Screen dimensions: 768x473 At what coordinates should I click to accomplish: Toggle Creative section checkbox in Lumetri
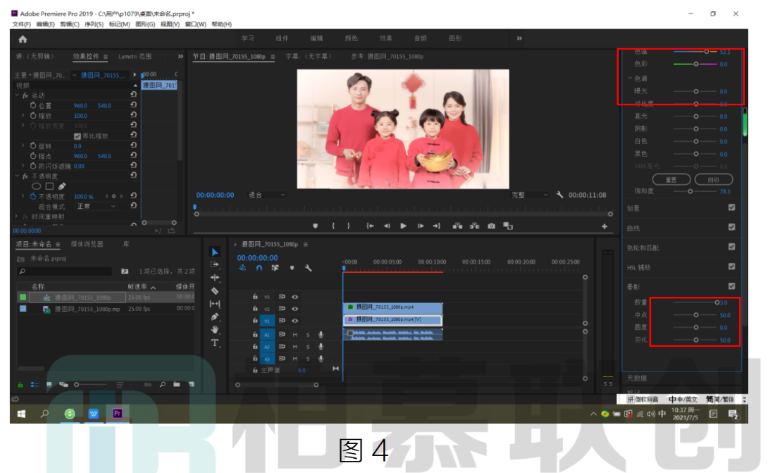[732, 208]
